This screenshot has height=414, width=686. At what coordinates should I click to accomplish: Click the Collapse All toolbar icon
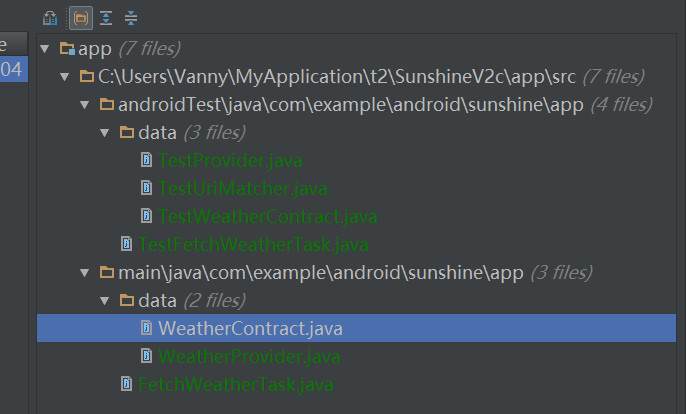pos(131,18)
